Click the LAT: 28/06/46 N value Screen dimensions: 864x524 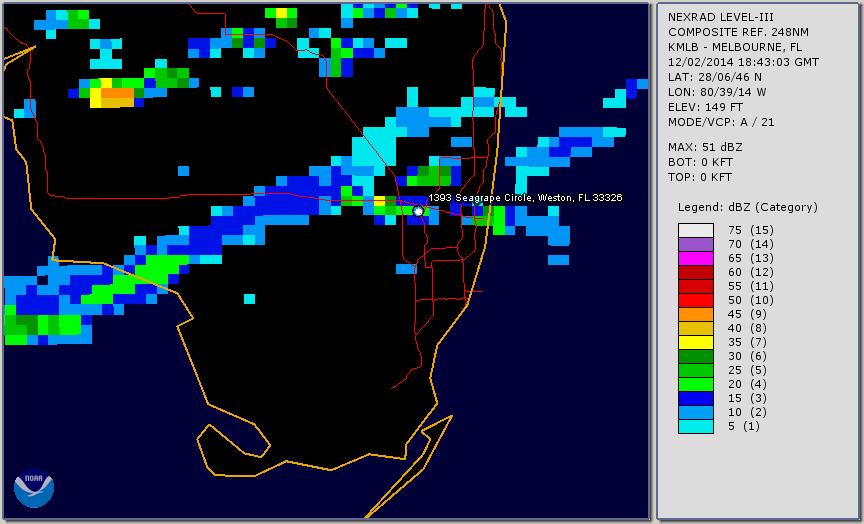coord(715,77)
